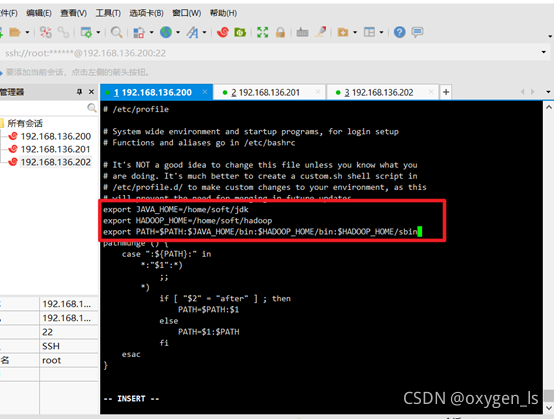Launch Xmanager via the red swirl toolbar icon

(223, 33)
